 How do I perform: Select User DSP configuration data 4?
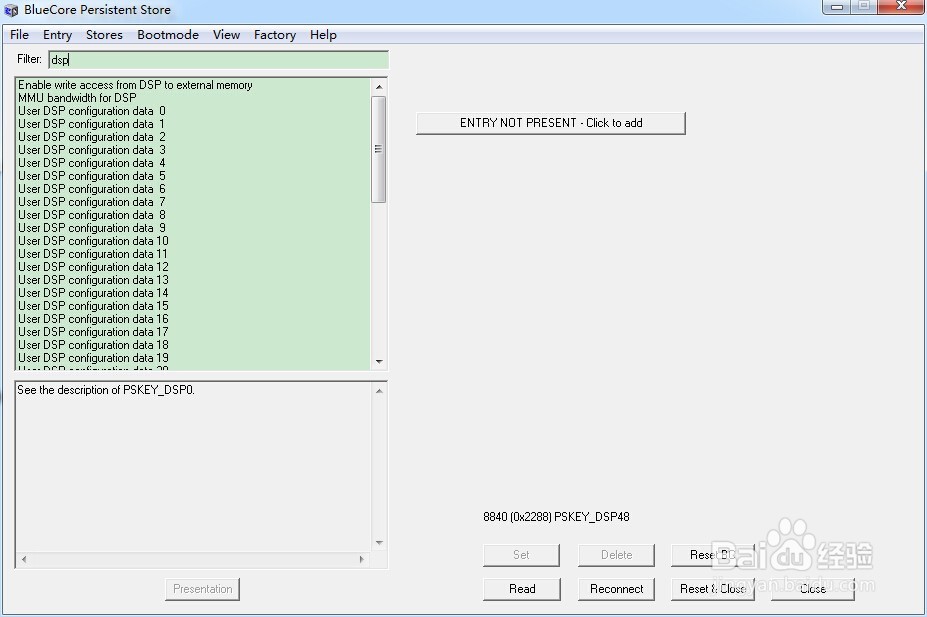[193, 163]
